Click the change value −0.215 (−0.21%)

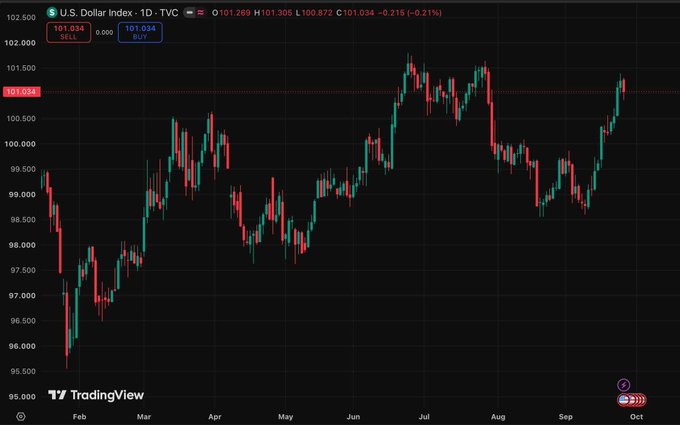410,13
